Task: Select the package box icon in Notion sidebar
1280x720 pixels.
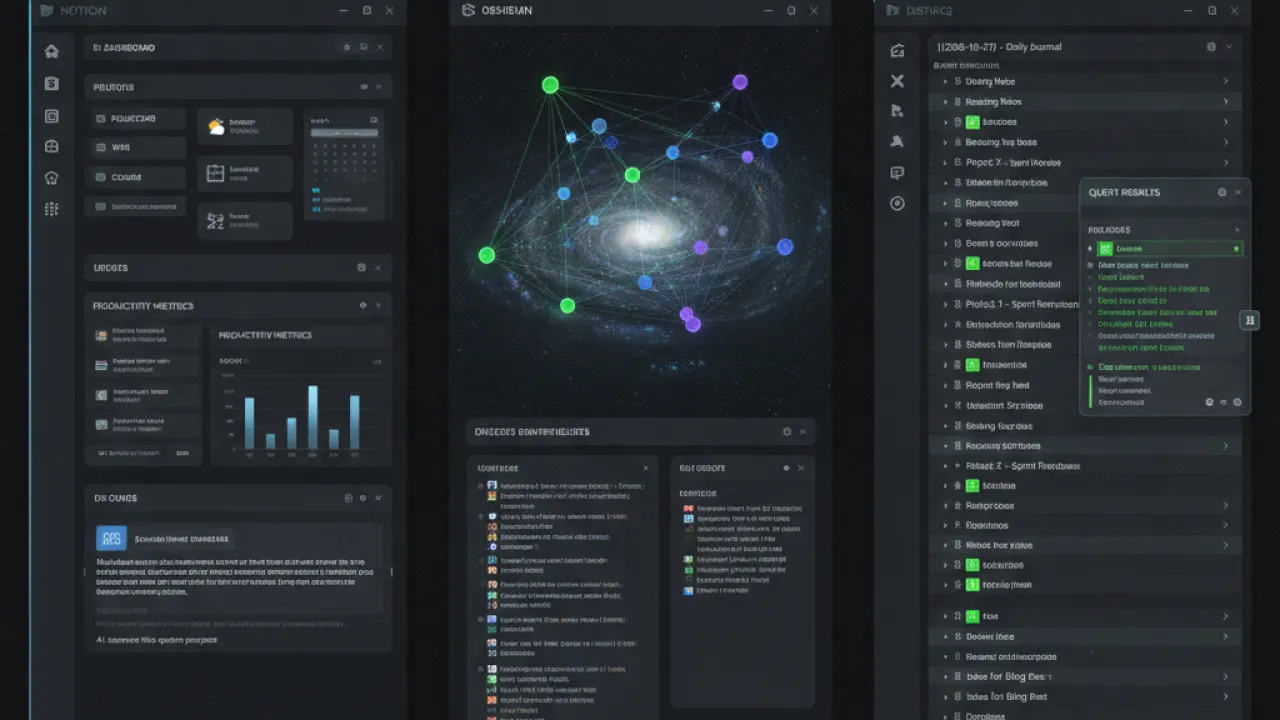Action: (52, 147)
